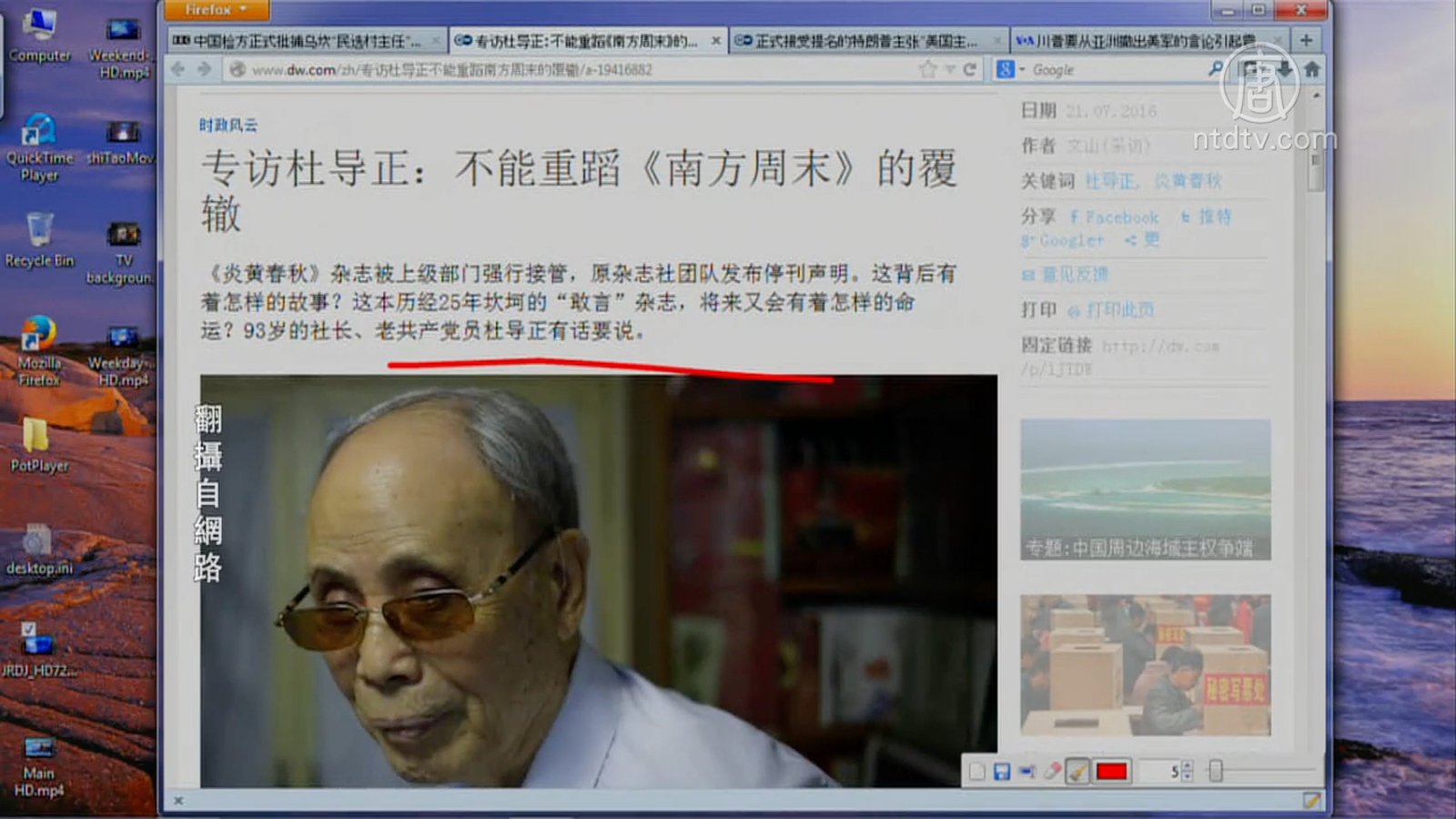Viewport: 1456px width, 819px height.
Task: Select the brush drawing tool
Action: click(x=1077, y=772)
